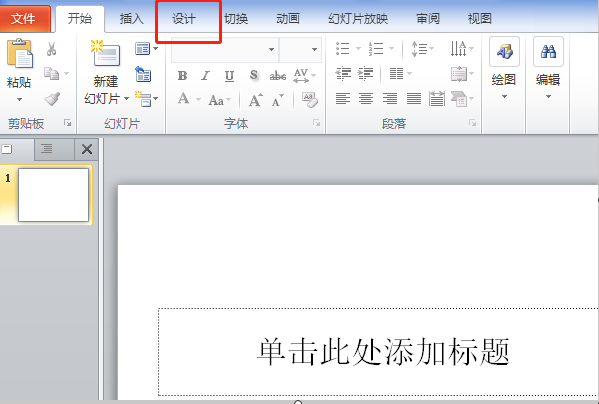Click Increase List Level icon
Screen dimensions: 599x404
click(365, 73)
